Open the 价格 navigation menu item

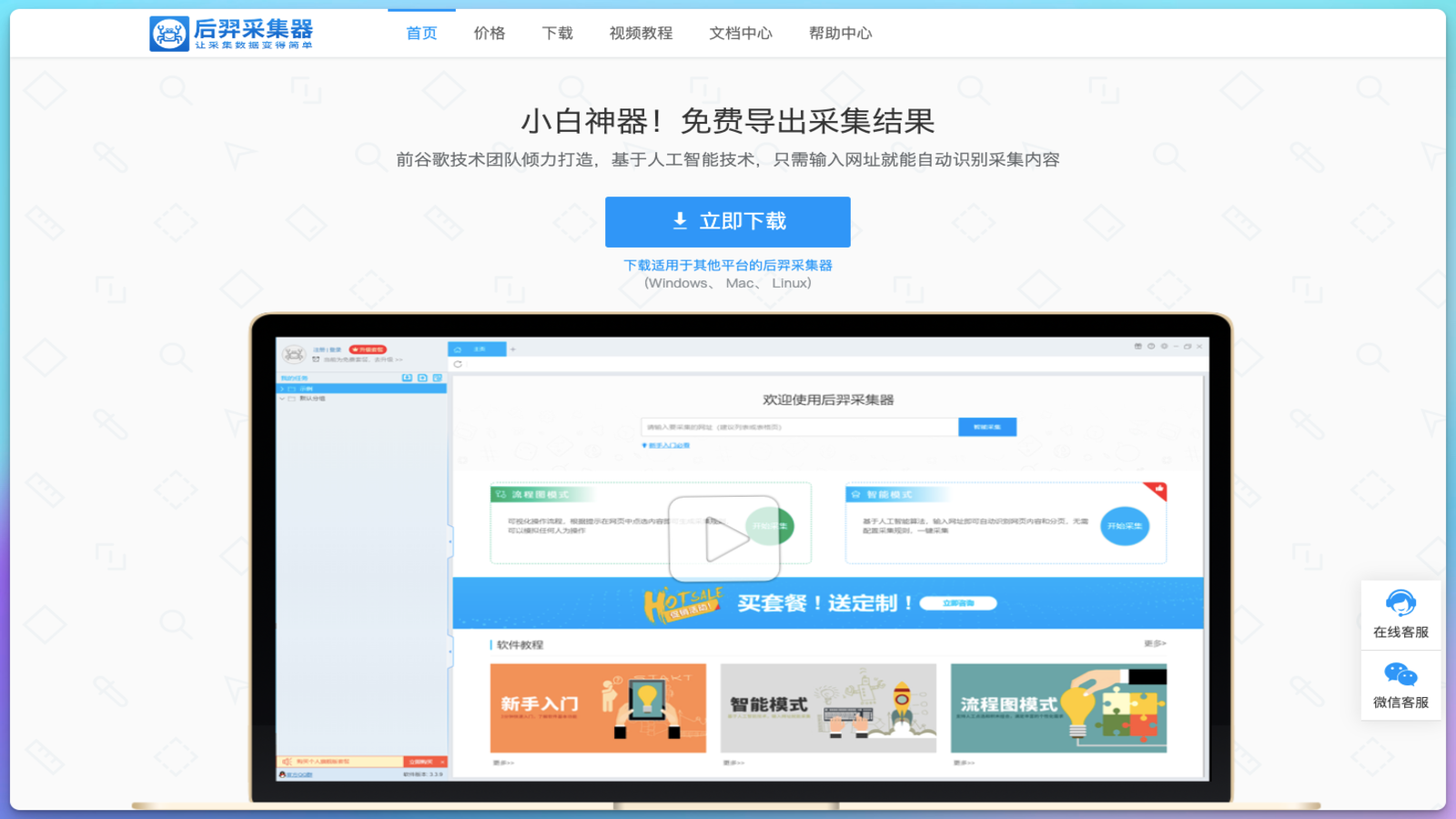pos(490,33)
